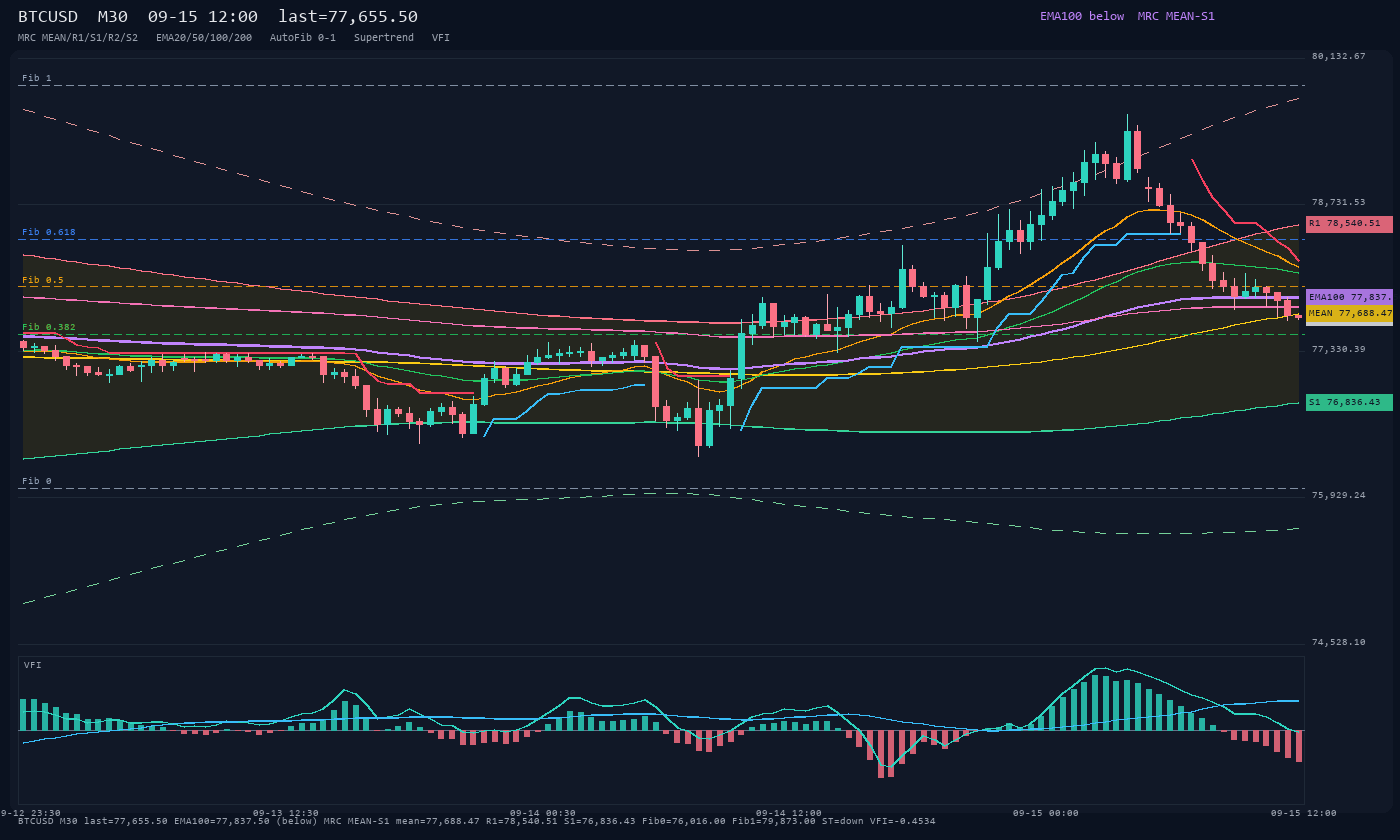Click the 77,330.39 price axis value
Screen dimensions: 1400x840
(1338, 349)
